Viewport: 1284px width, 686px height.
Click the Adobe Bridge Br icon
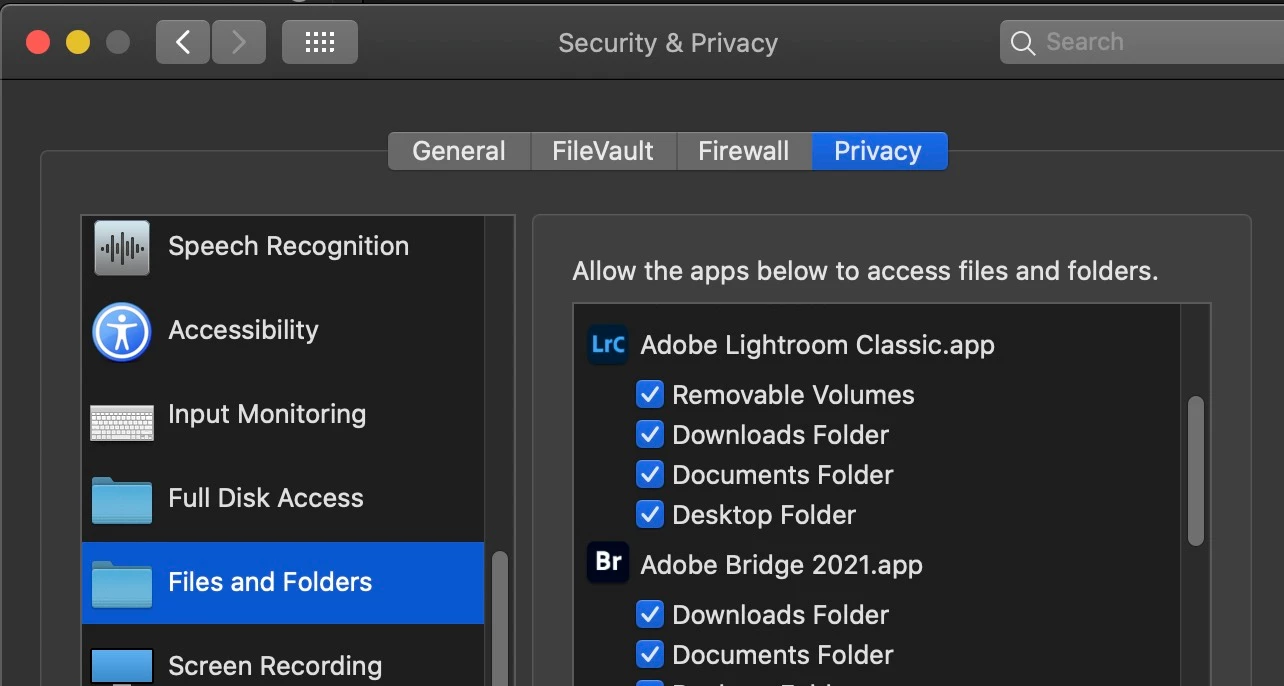[608, 563]
